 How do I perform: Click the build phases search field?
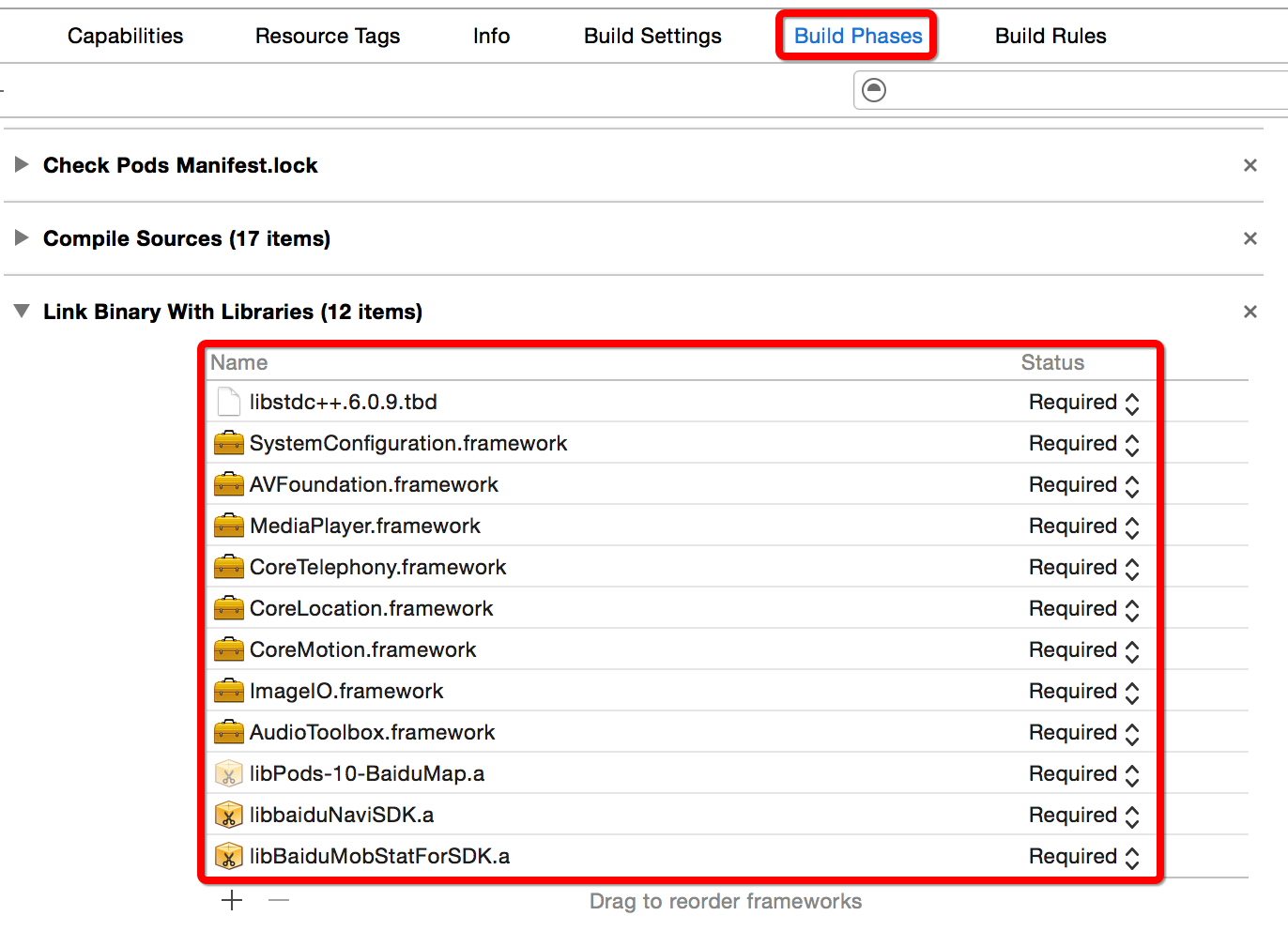click(1080, 90)
